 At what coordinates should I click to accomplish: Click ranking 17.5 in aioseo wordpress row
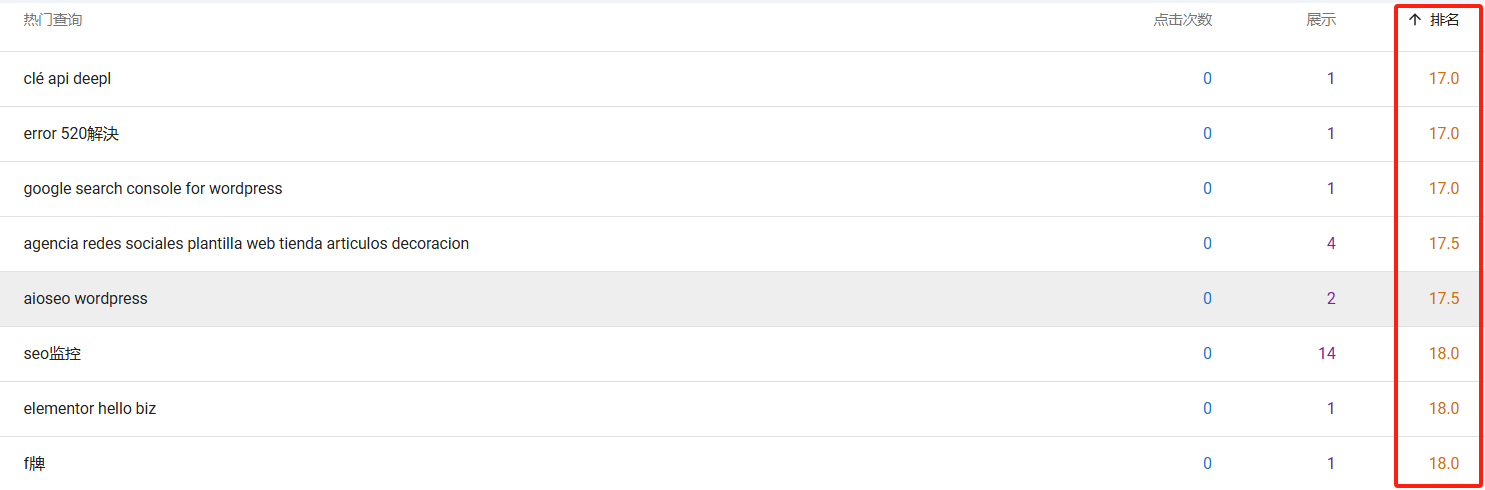coord(1443,299)
